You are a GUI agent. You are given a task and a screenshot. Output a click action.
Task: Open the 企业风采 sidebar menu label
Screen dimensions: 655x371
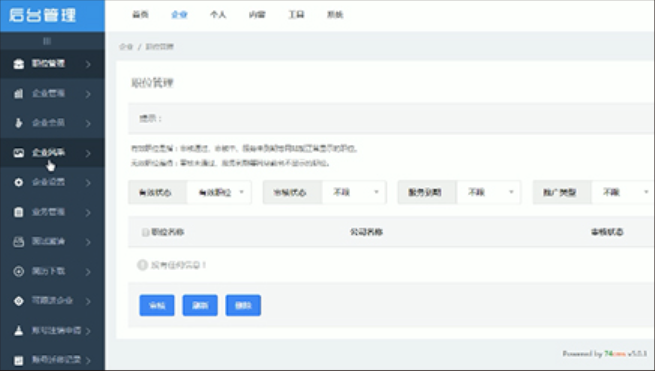pos(48,152)
